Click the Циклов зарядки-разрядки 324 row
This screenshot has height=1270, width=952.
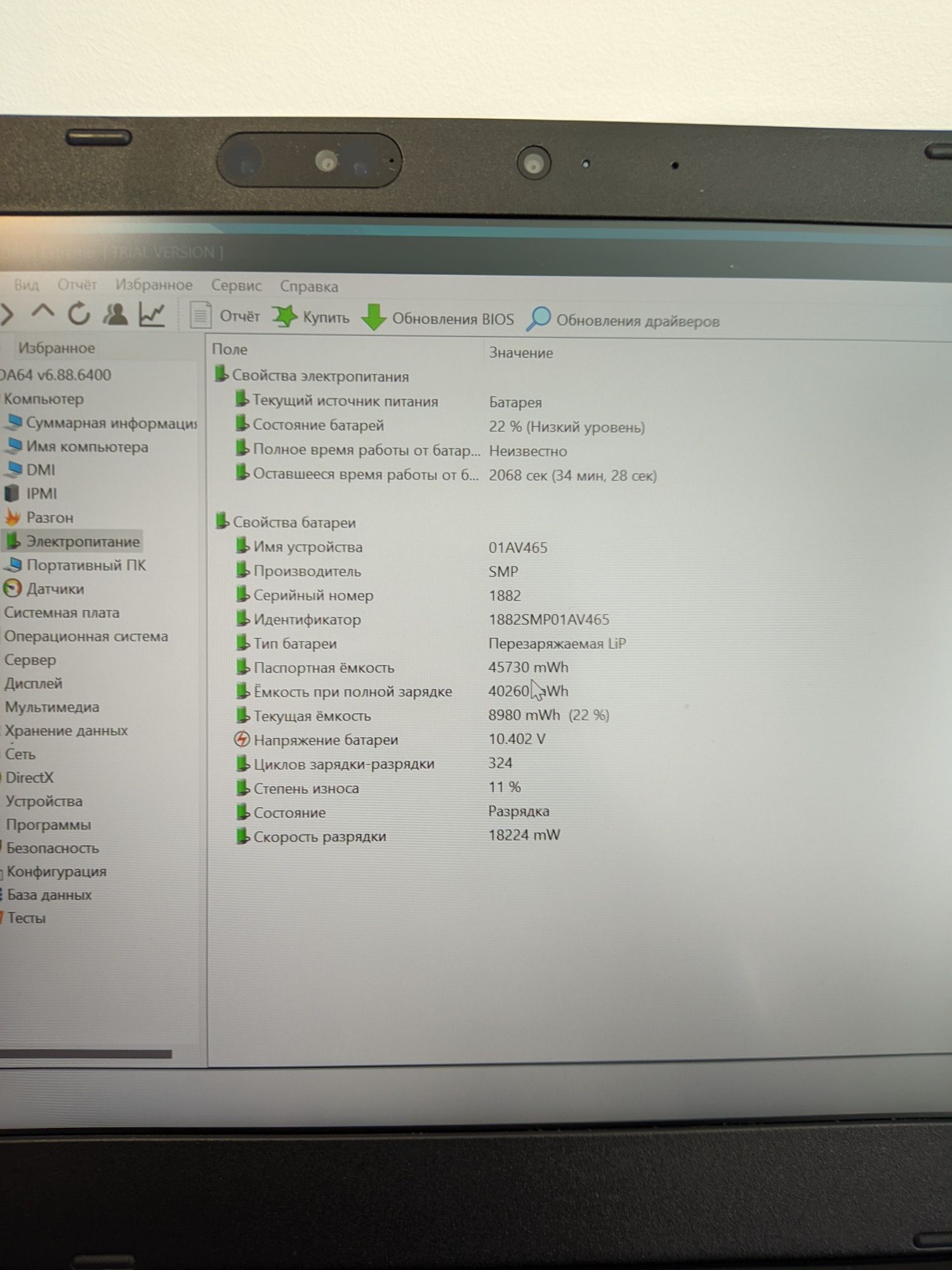point(374,763)
